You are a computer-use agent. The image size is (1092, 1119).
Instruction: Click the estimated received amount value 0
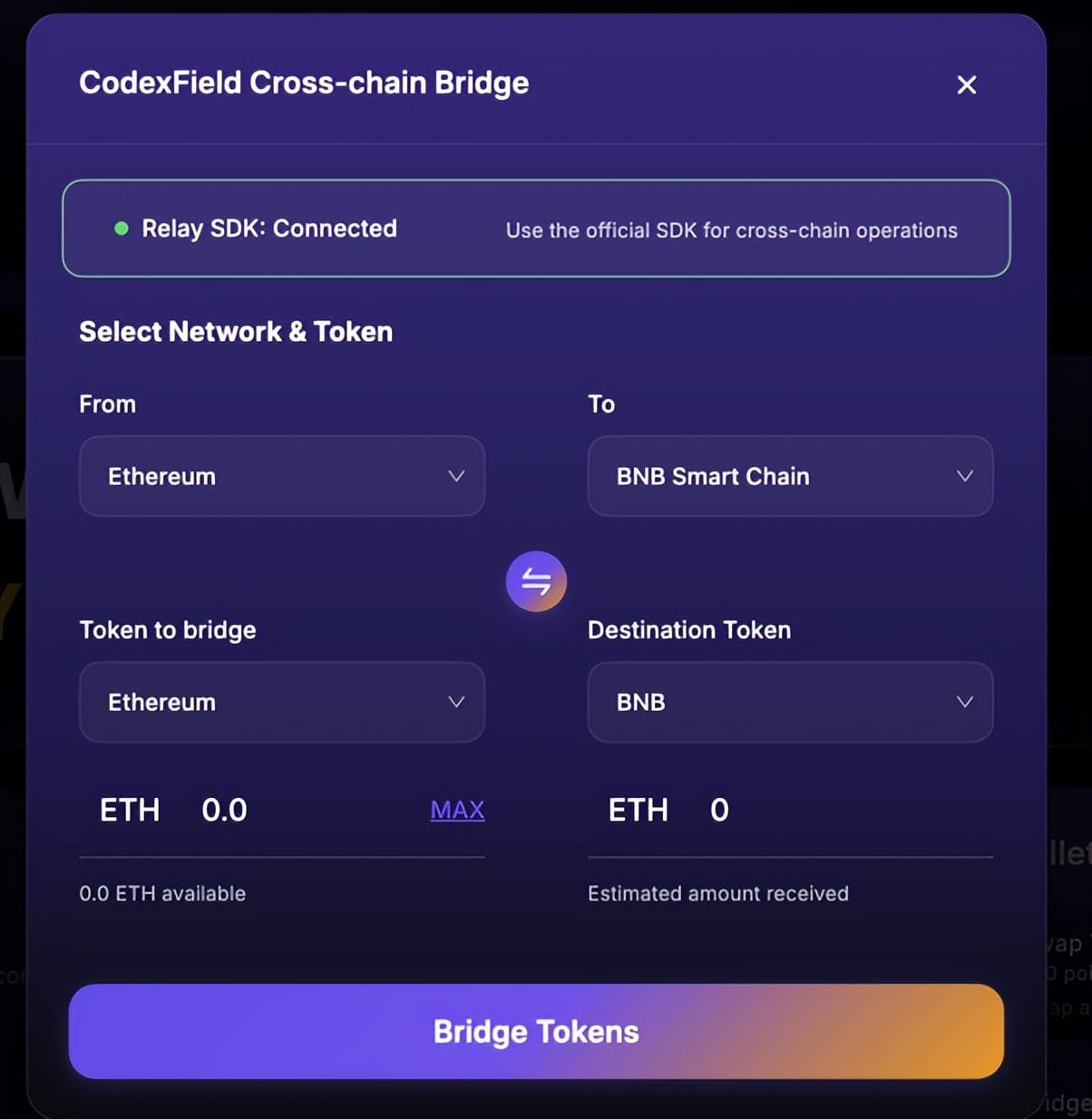pos(719,810)
